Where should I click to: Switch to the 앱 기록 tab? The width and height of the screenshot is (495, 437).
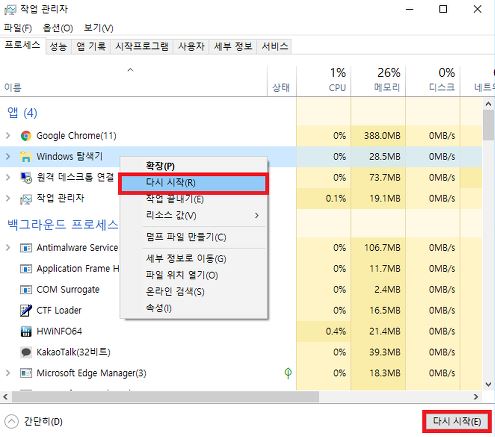click(x=91, y=46)
